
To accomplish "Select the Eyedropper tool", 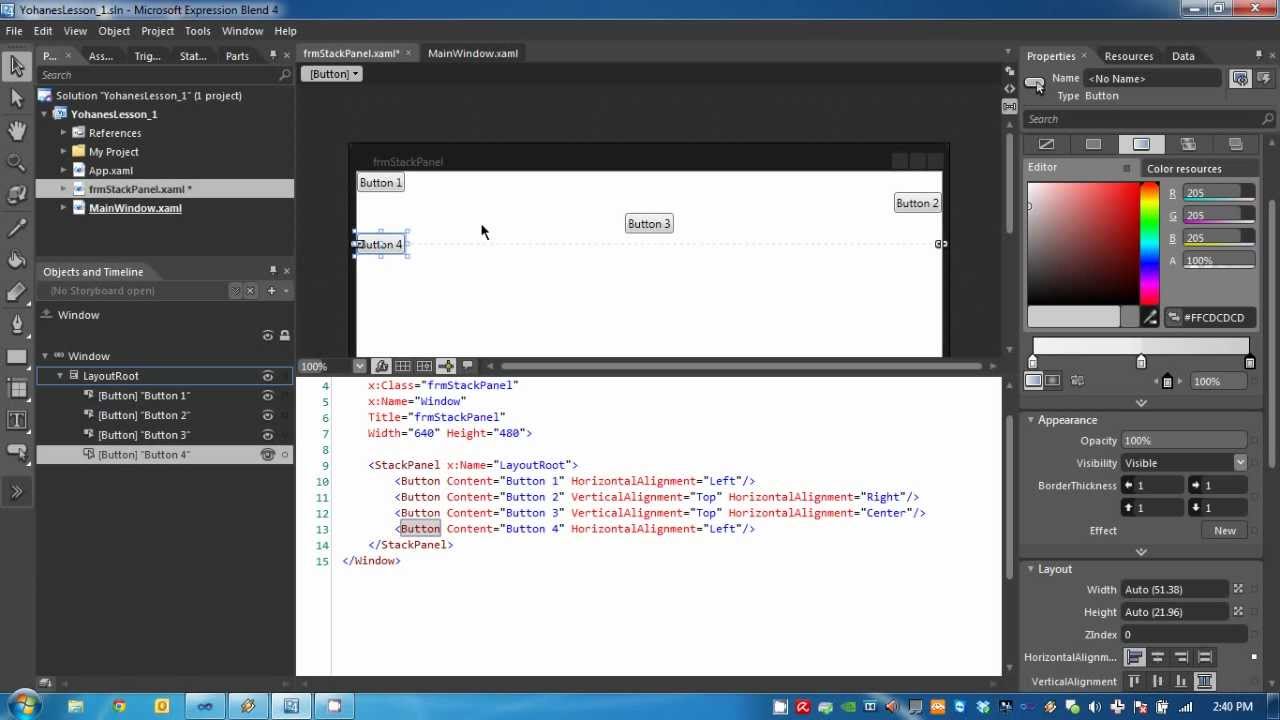I will 16,228.
